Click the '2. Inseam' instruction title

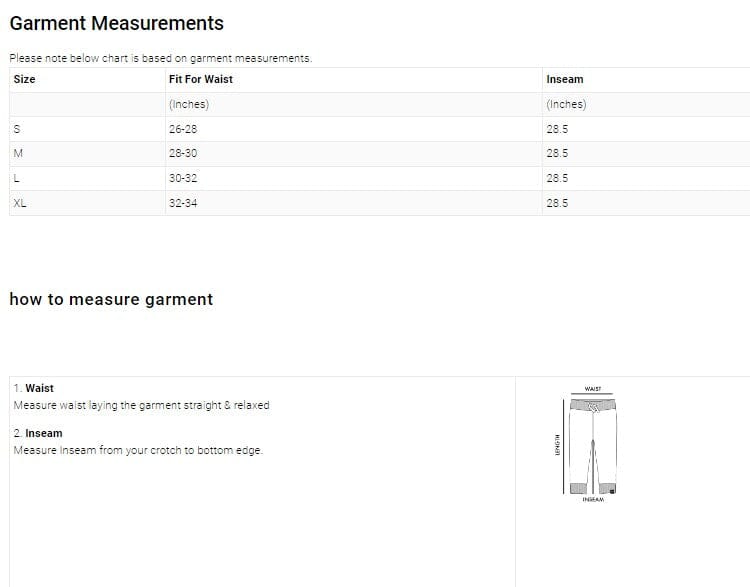tap(38, 433)
